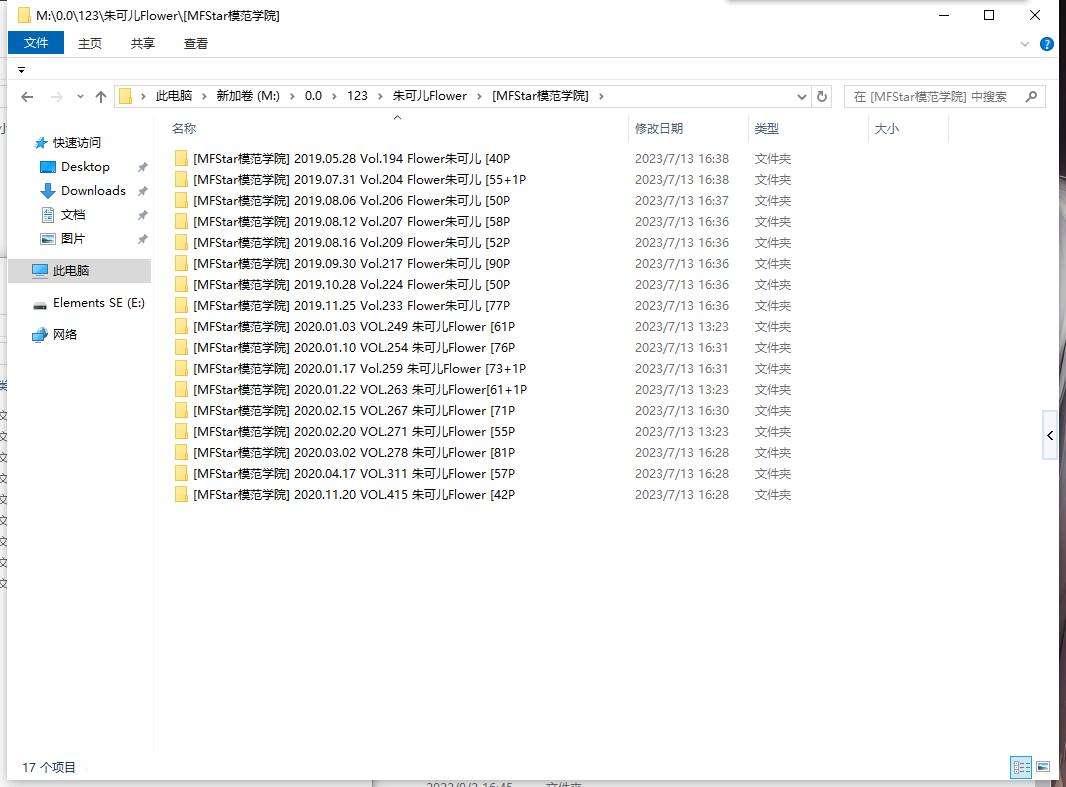
Task: Click the 0.0 breadcrumb segment
Action: tap(313, 96)
